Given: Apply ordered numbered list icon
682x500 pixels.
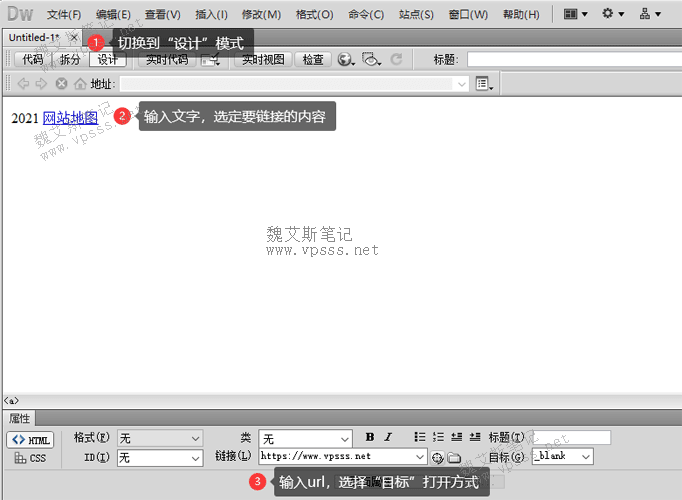Looking at the screenshot, I should click(x=438, y=438).
